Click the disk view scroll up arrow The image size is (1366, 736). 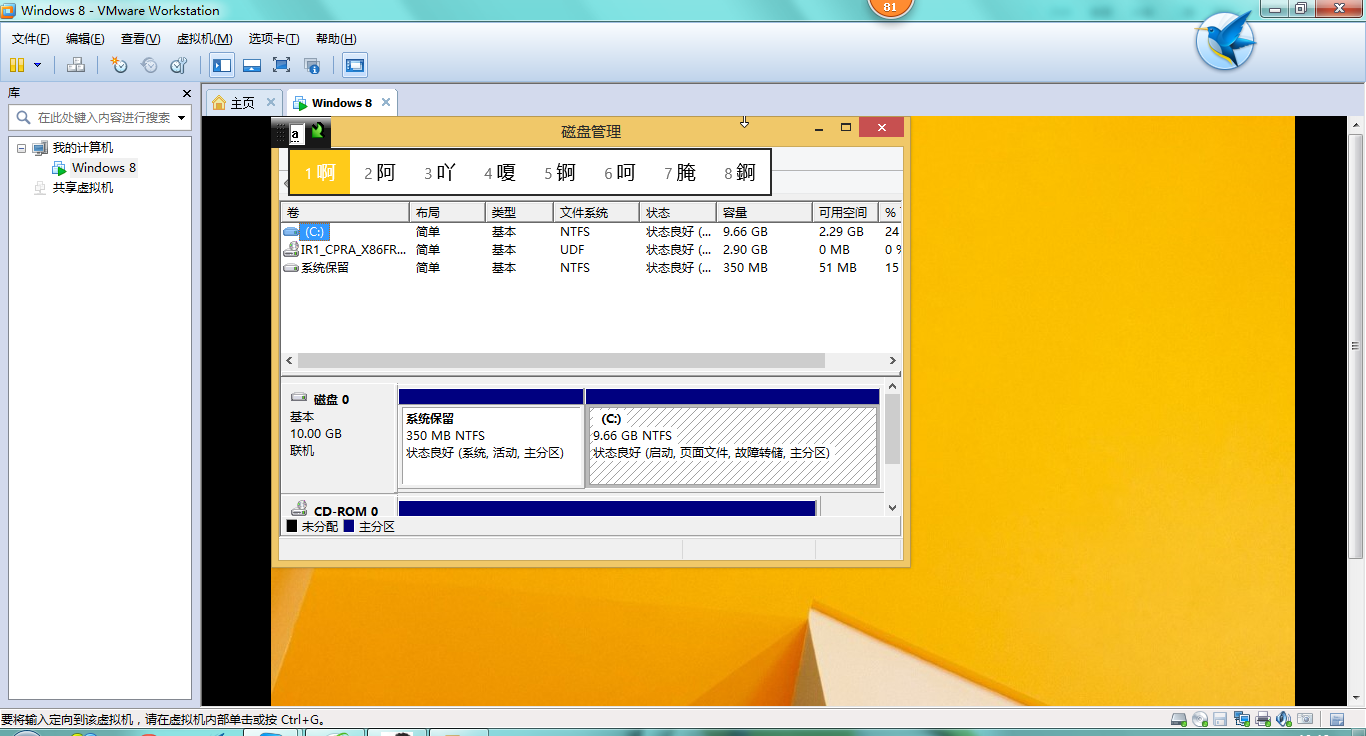pos(893,386)
